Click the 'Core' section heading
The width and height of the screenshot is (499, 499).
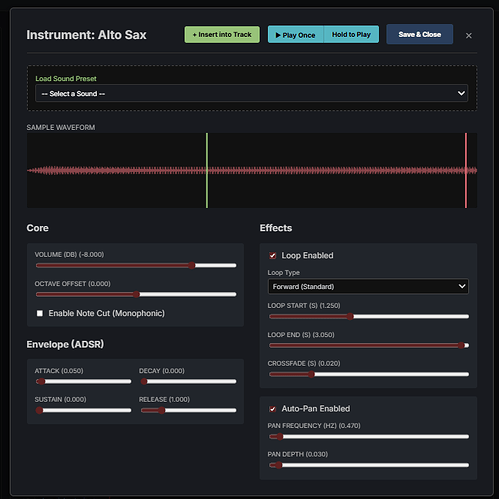[x=37, y=228]
